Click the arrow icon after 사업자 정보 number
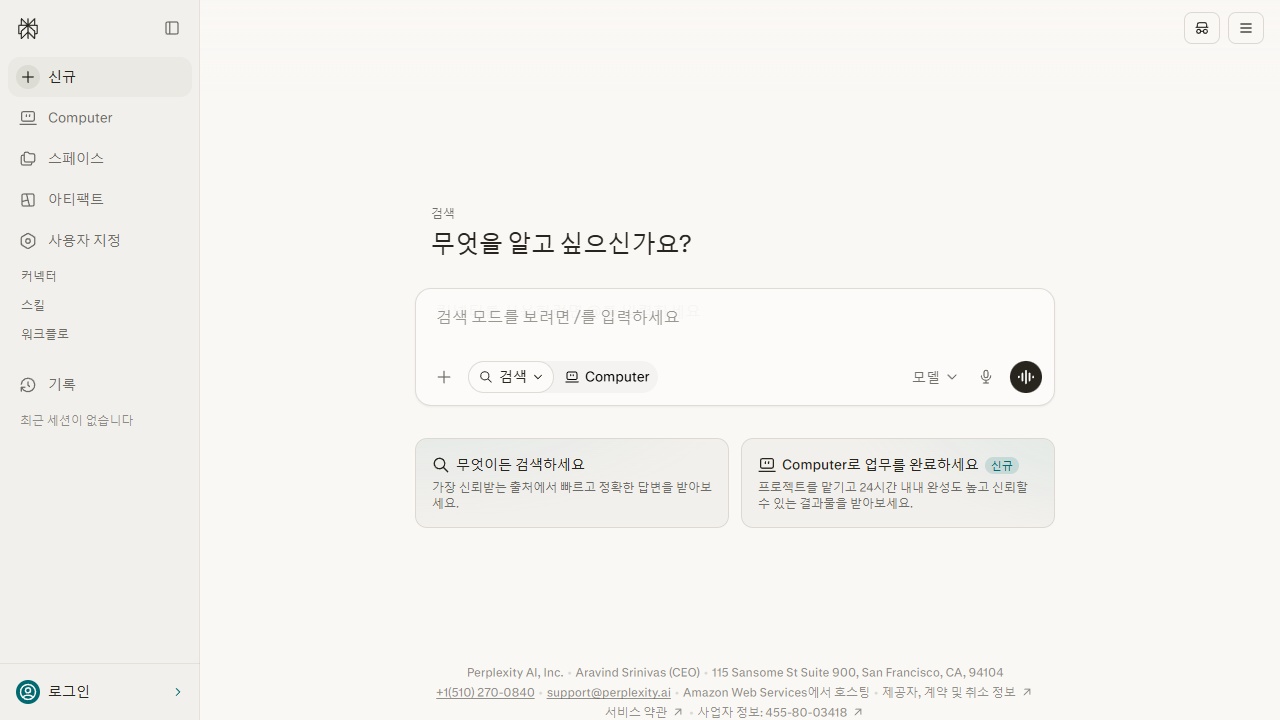1280x720 pixels. pos(857,713)
